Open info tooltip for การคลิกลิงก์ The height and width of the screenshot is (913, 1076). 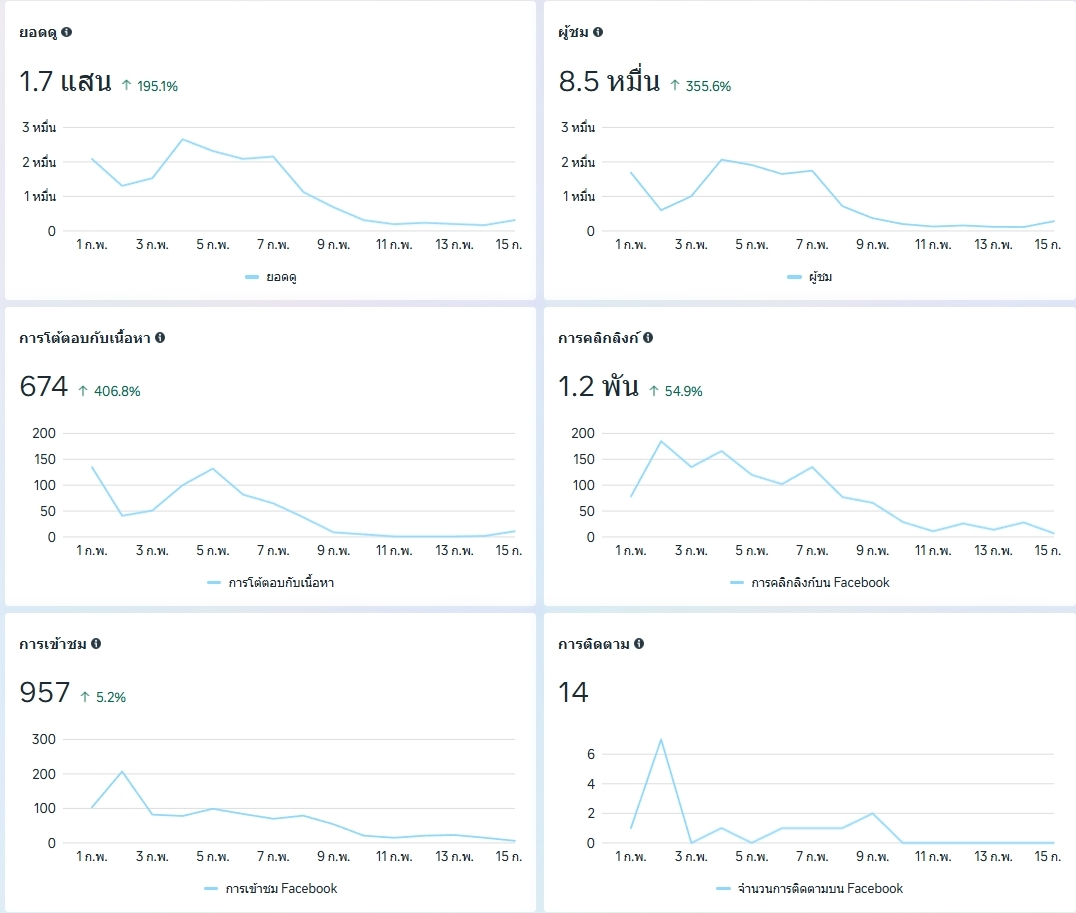[648, 338]
